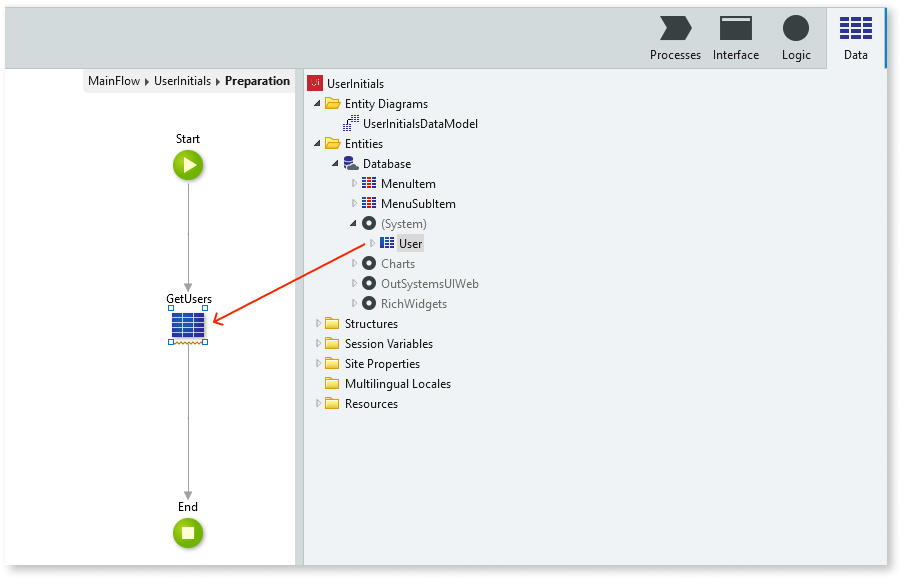Navigate to UserInitials in breadcrumb
902x580 pixels.
tap(182, 81)
